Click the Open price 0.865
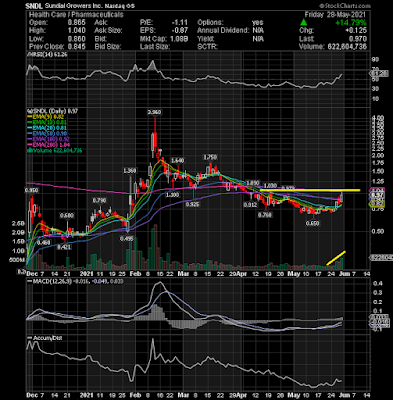The height and width of the screenshot is (400, 393). click(x=76, y=23)
